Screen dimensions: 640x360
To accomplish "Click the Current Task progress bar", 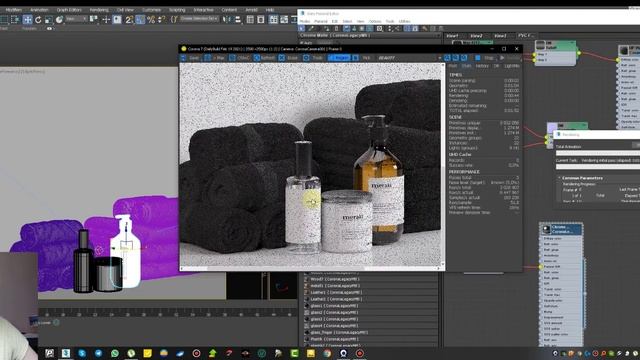I will pos(598,167).
